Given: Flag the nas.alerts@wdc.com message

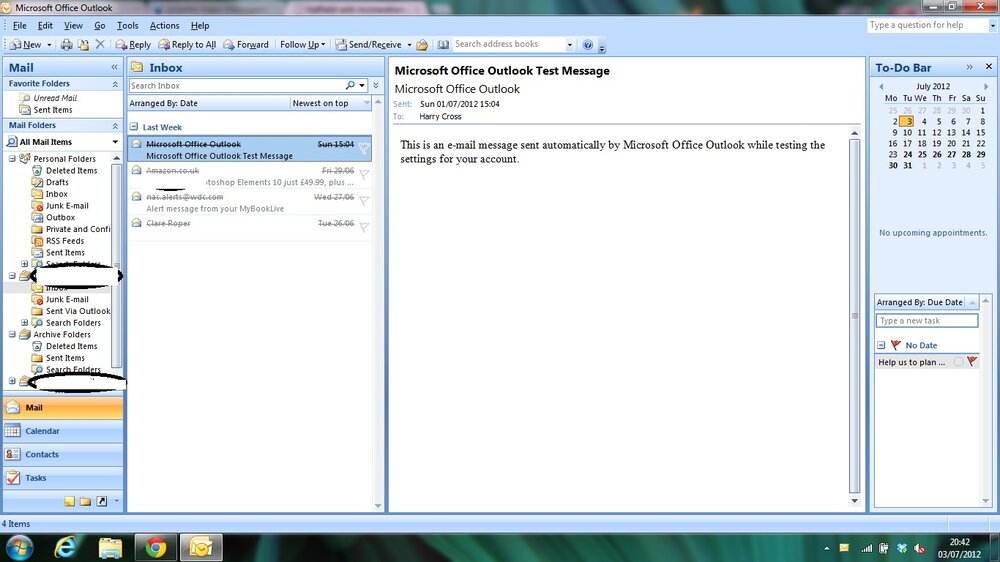Looking at the screenshot, I should pyautogui.click(x=364, y=200).
